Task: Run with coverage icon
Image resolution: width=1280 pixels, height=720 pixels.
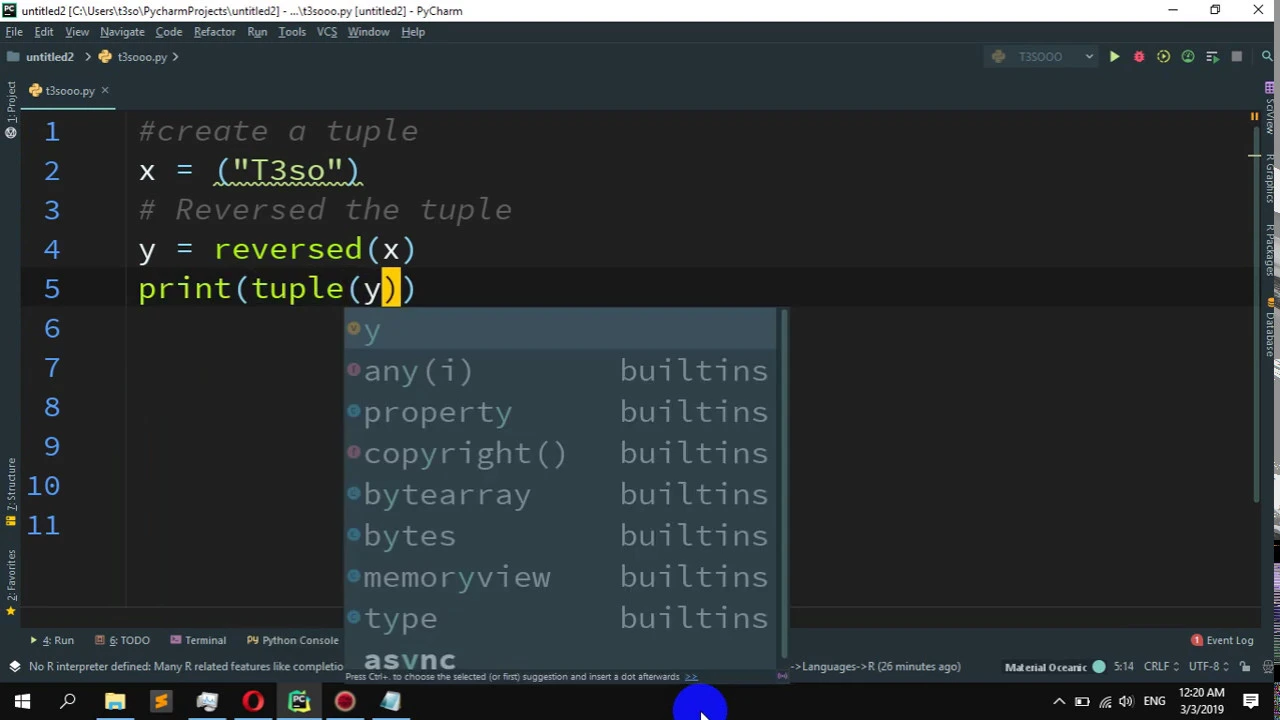Action: click(x=1163, y=57)
